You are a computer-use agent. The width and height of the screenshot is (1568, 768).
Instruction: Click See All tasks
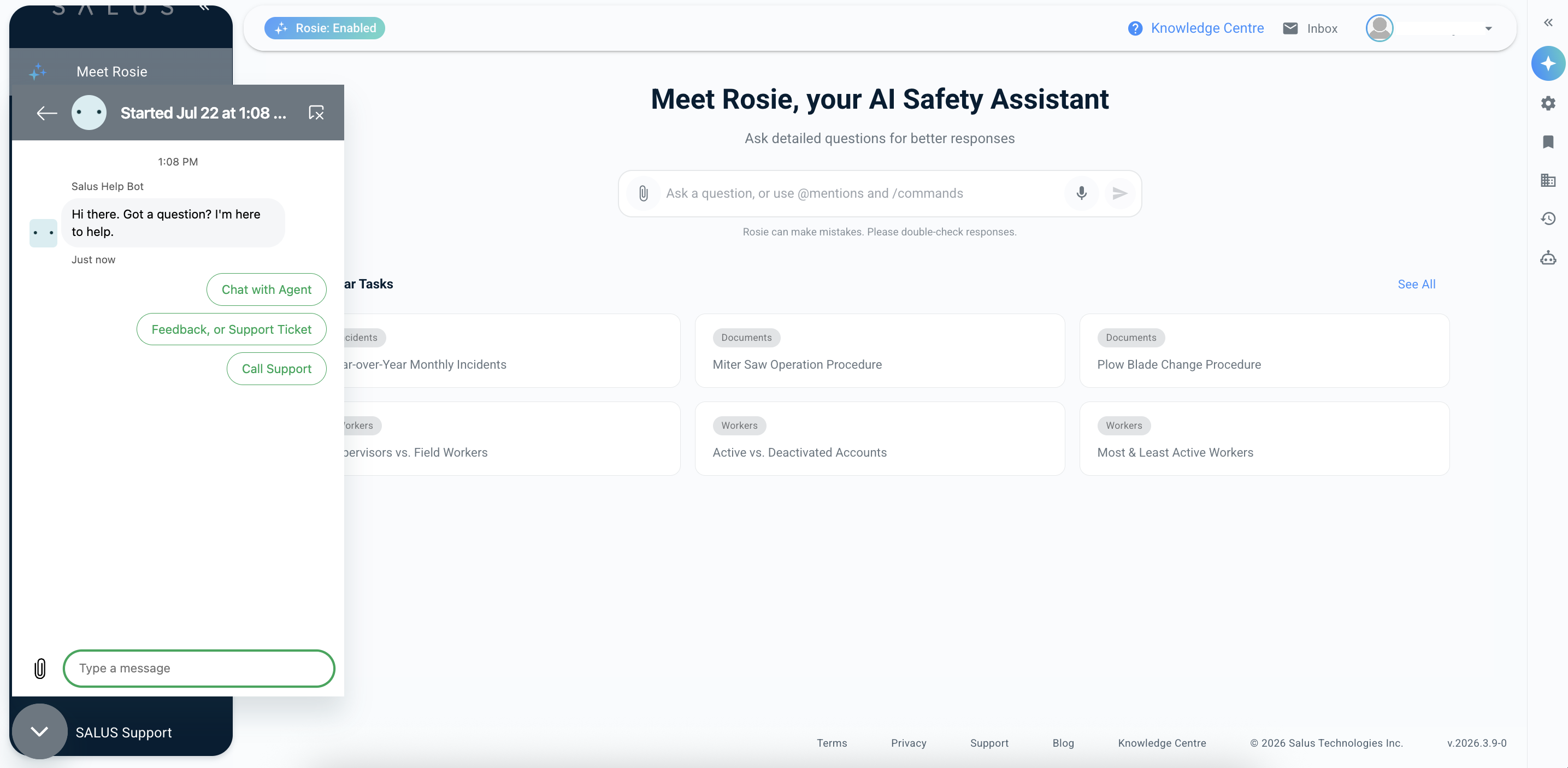pyautogui.click(x=1416, y=284)
